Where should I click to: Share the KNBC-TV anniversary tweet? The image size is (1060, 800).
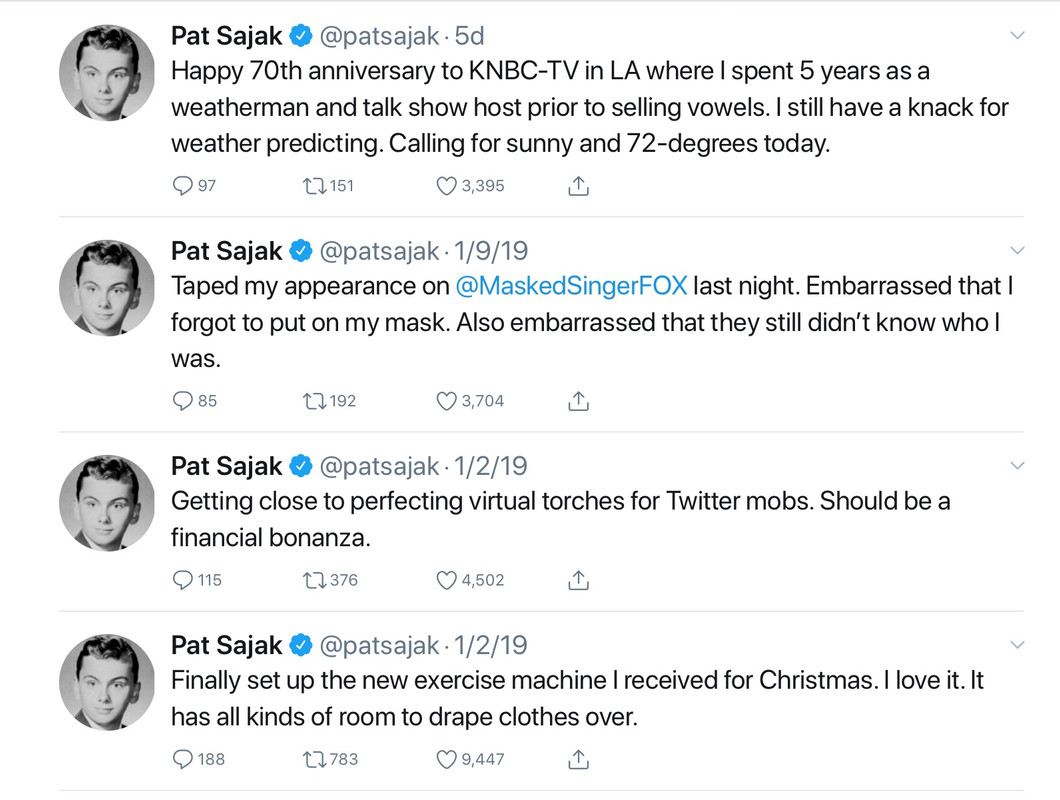click(x=578, y=185)
